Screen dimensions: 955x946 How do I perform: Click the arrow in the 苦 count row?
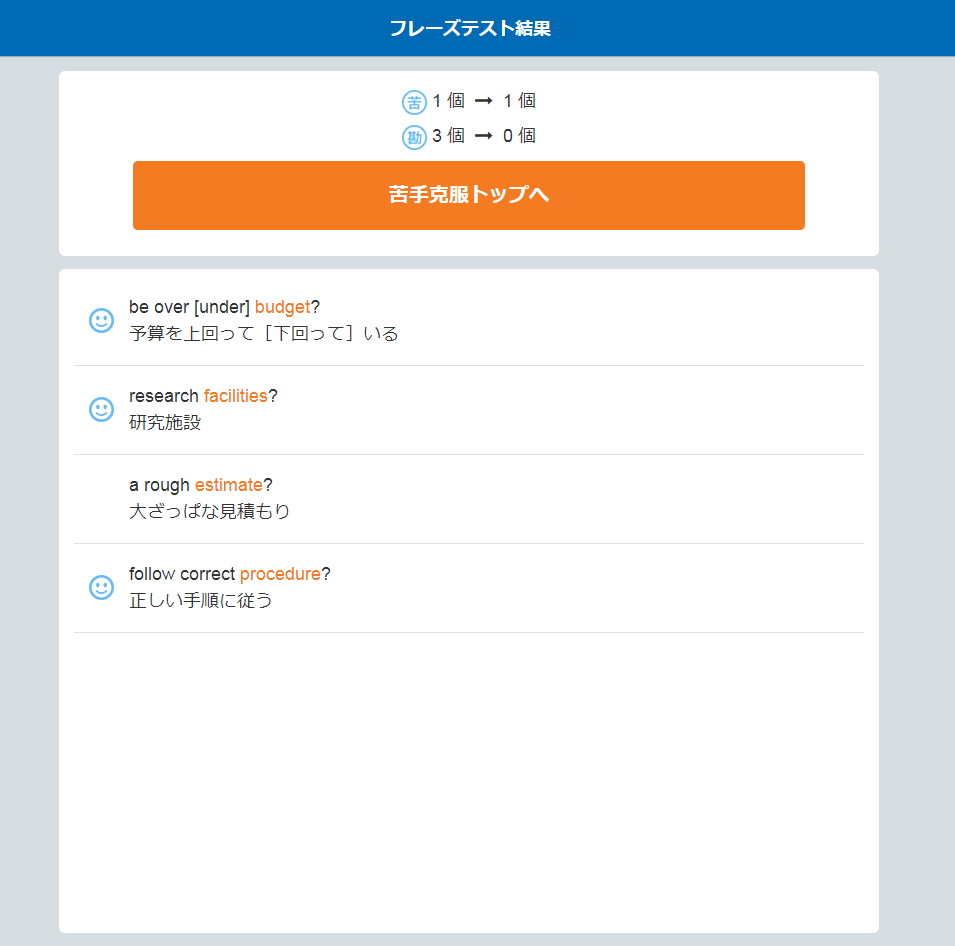483,101
